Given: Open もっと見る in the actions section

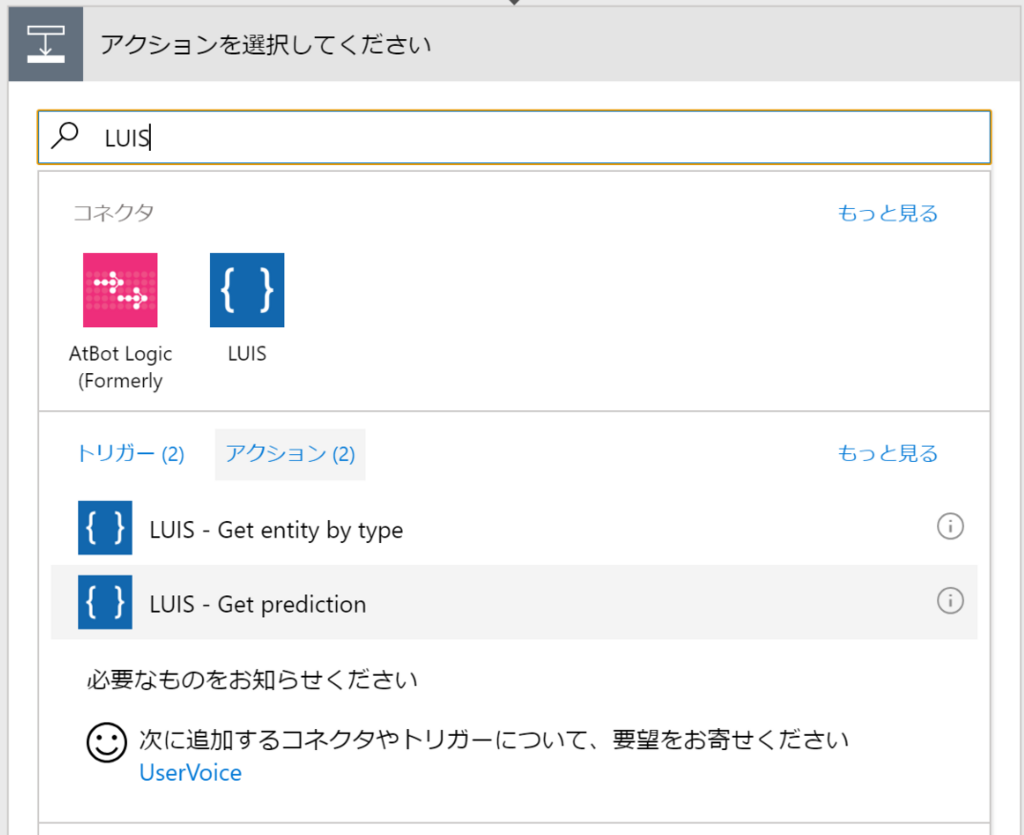Looking at the screenshot, I should [x=886, y=453].
